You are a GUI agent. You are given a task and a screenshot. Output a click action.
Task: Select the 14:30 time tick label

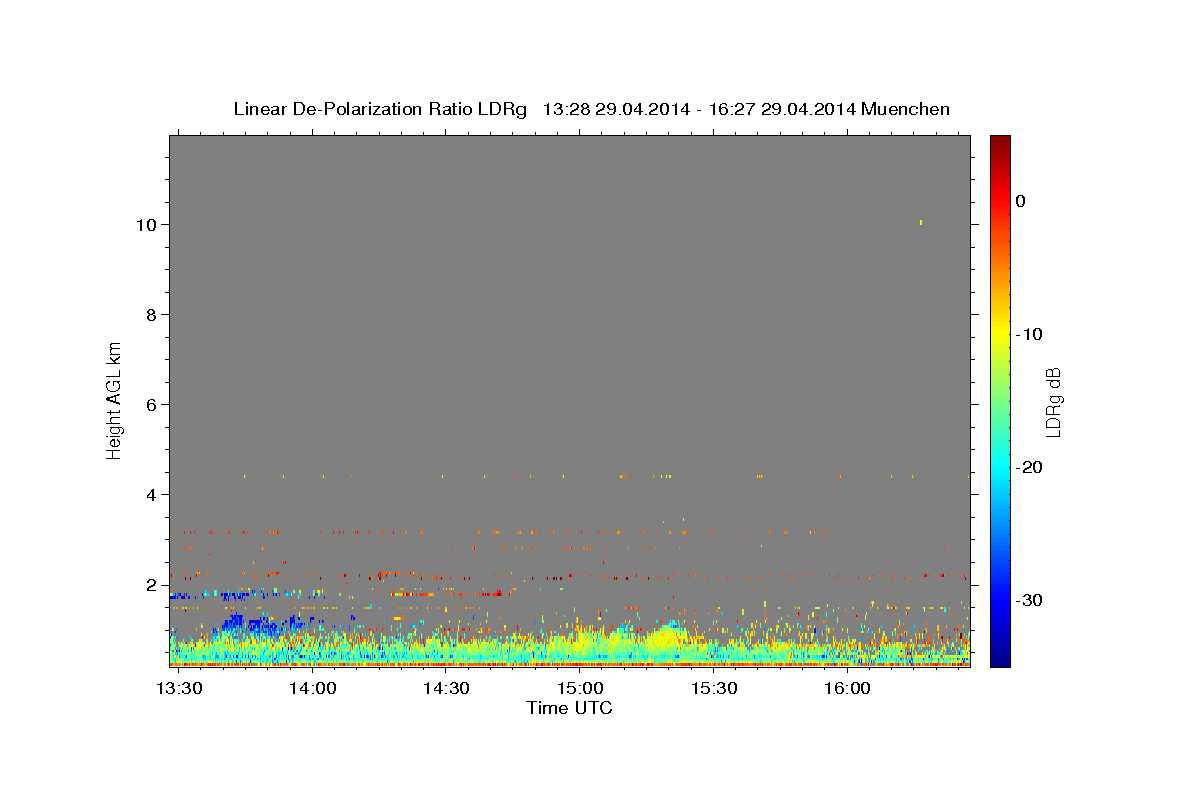point(447,689)
